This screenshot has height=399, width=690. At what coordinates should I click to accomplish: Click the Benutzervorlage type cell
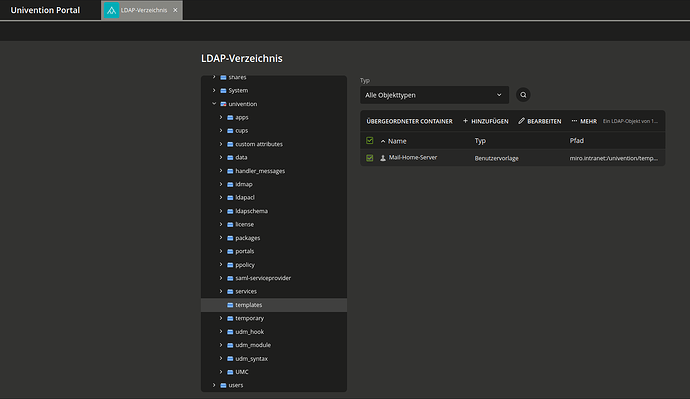pyautogui.click(x=496, y=158)
